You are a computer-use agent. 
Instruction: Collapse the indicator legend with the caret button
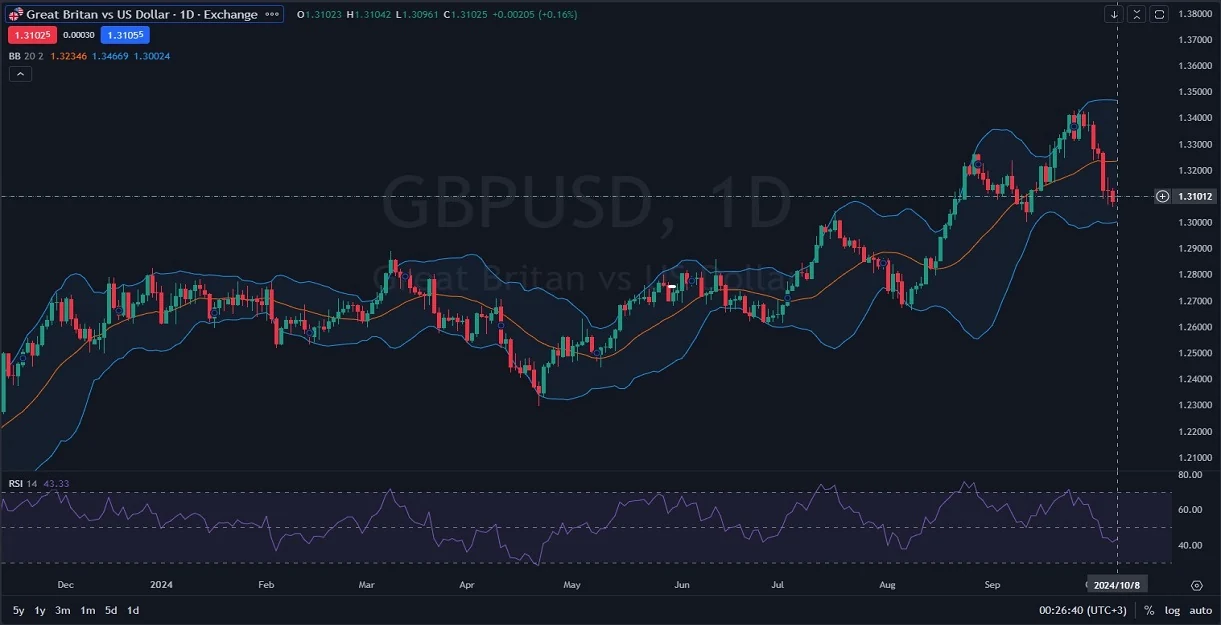tap(20, 74)
